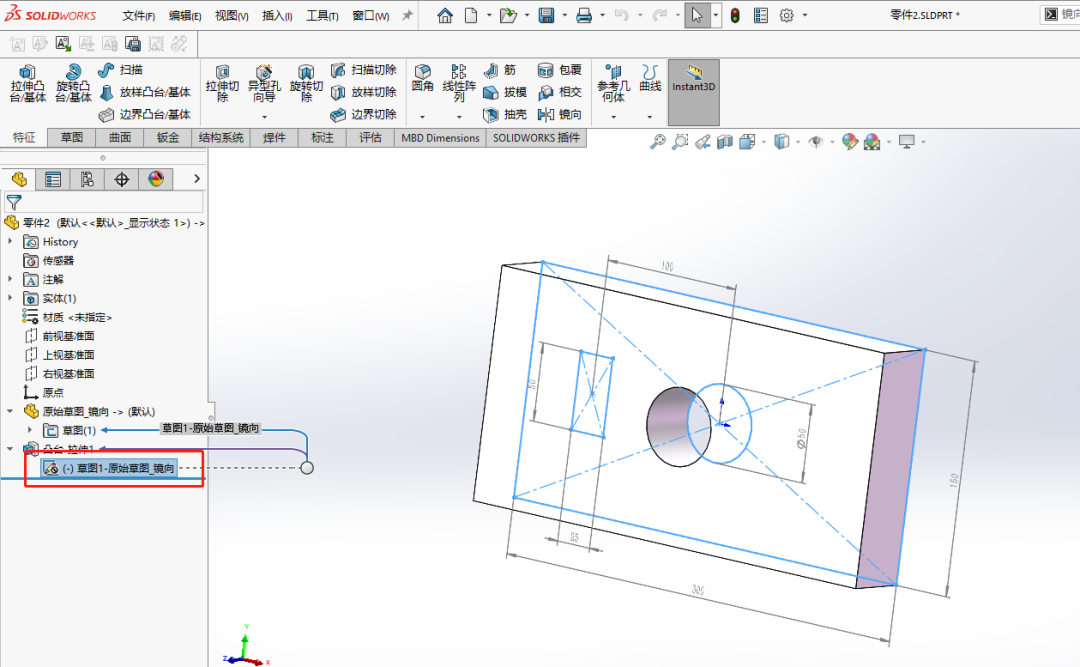The width and height of the screenshot is (1080, 667).
Task: Click the Rebuild traffic light icon
Action: pyautogui.click(x=735, y=15)
